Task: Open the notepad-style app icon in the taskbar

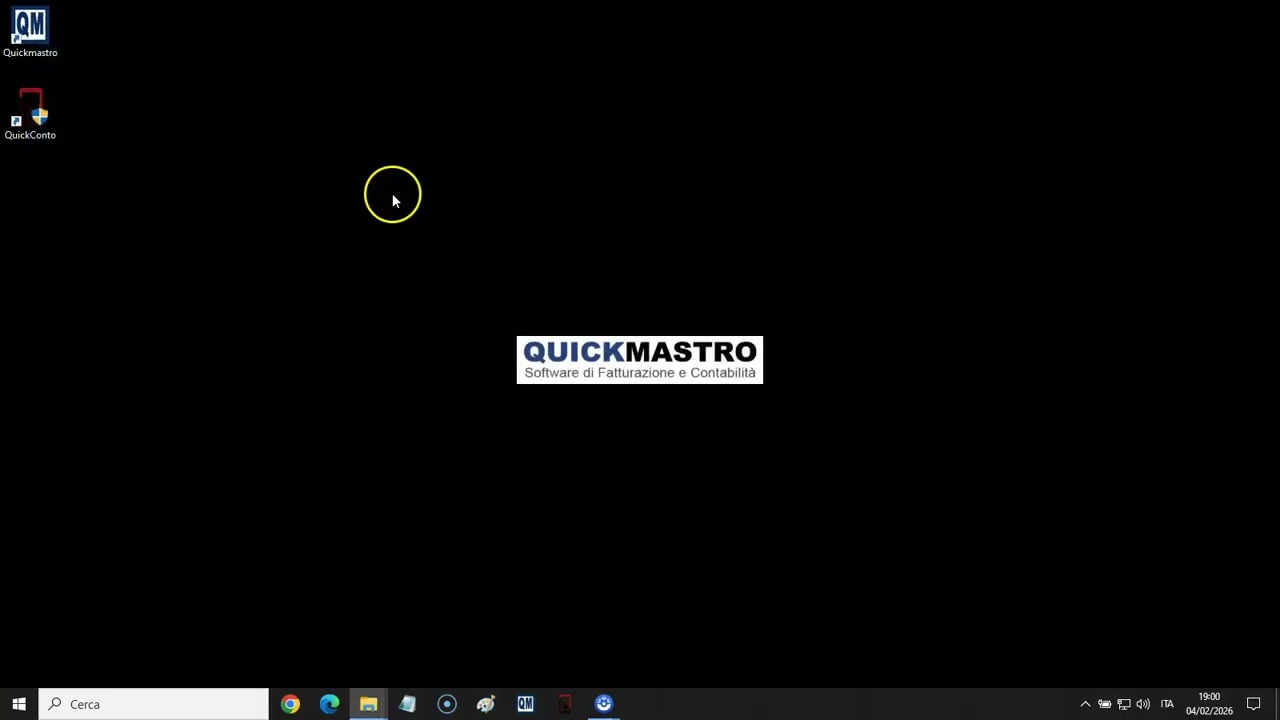Action: pos(407,704)
